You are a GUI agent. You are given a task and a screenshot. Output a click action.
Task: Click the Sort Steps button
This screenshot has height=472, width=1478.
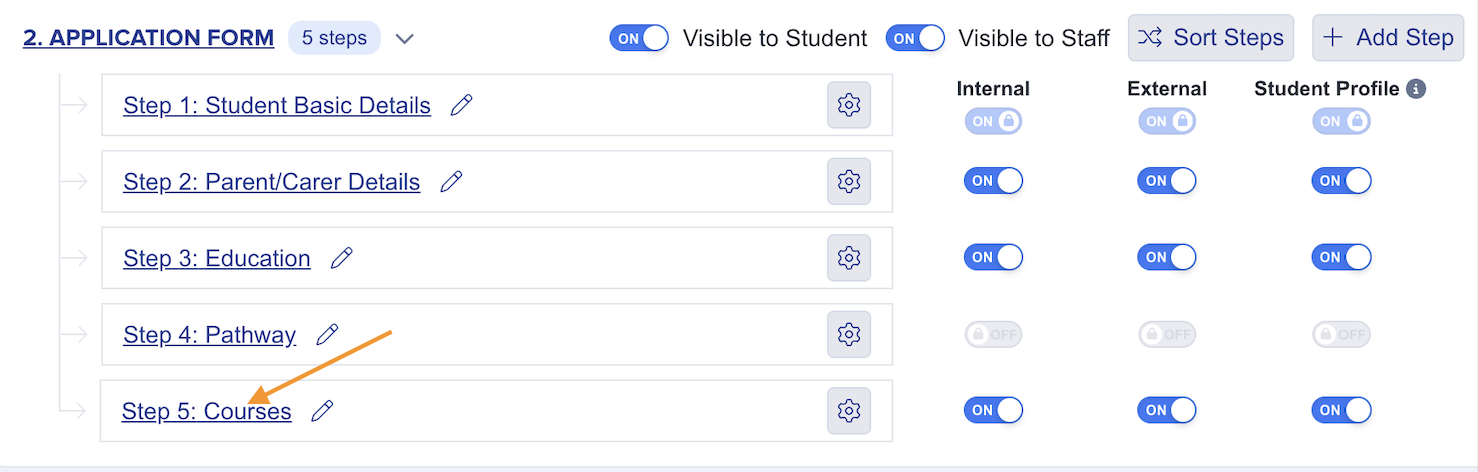(1211, 38)
